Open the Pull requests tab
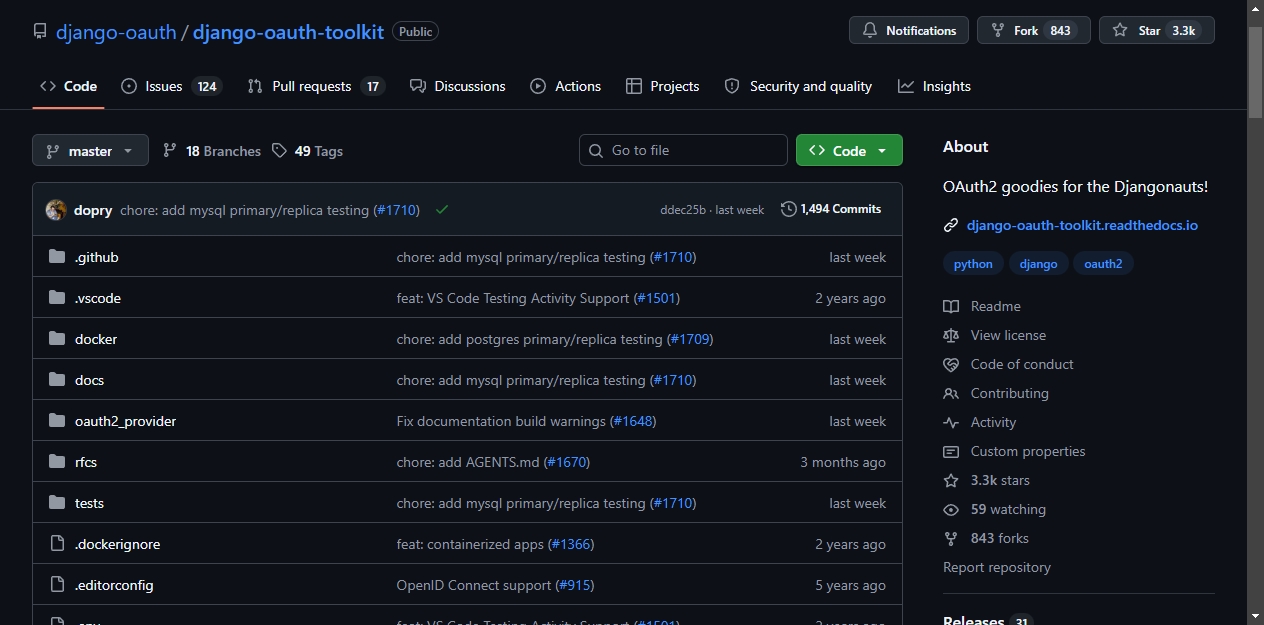Screen dimensions: 1264x625 click(316, 86)
